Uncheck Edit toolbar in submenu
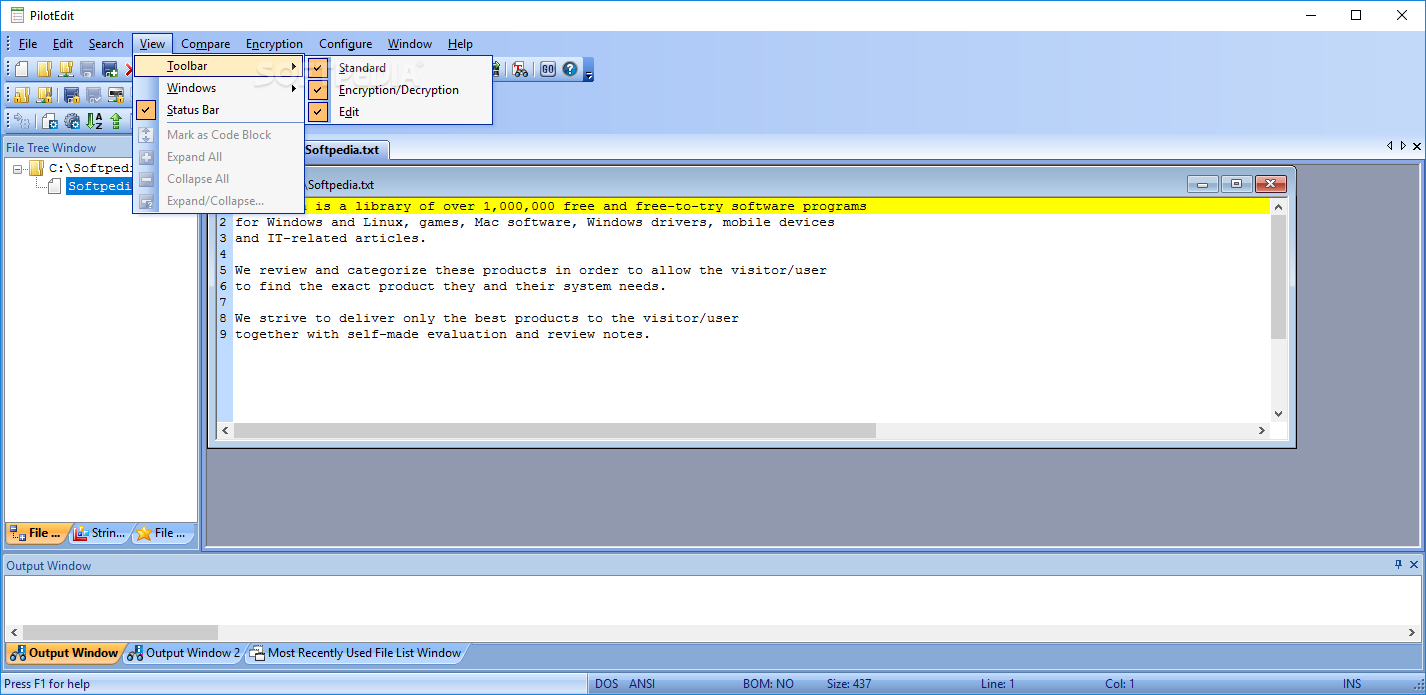The width and height of the screenshot is (1426, 695). (399, 112)
